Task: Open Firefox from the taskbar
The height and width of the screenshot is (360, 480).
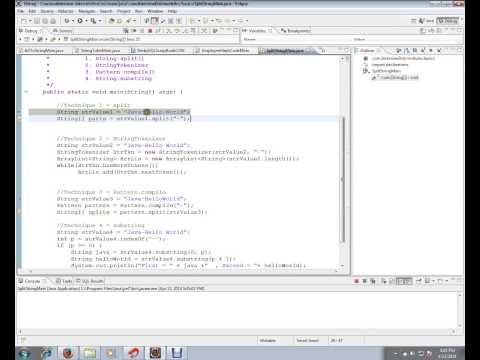Action: tap(68, 353)
